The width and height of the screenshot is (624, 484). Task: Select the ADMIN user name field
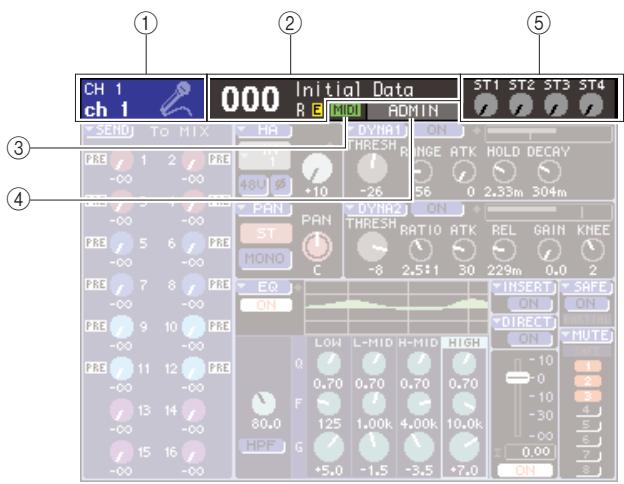pos(413,111)
